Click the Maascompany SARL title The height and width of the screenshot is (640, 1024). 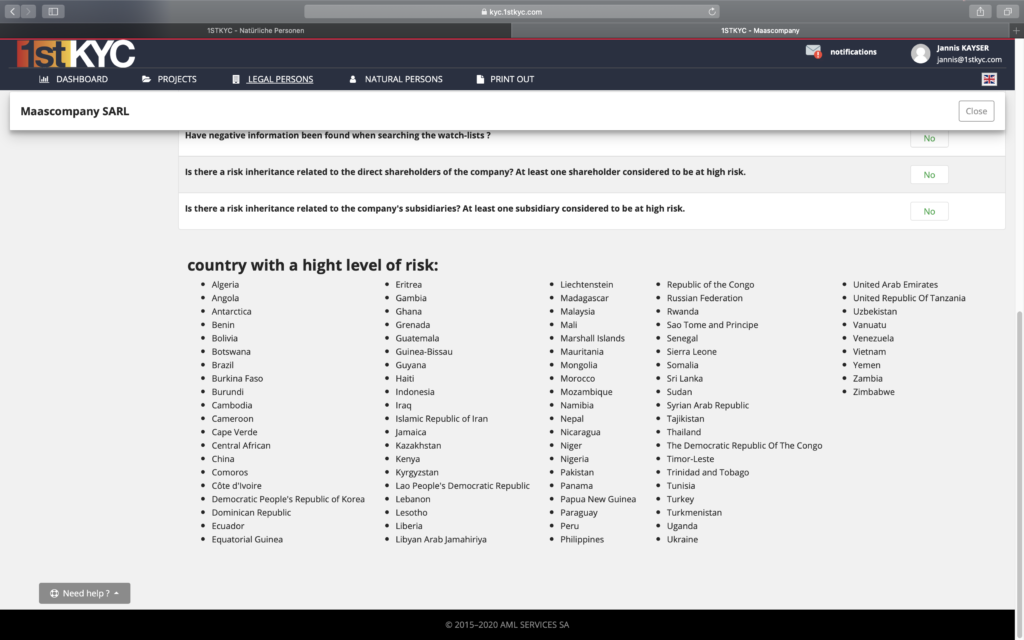(x=74, y=111)
